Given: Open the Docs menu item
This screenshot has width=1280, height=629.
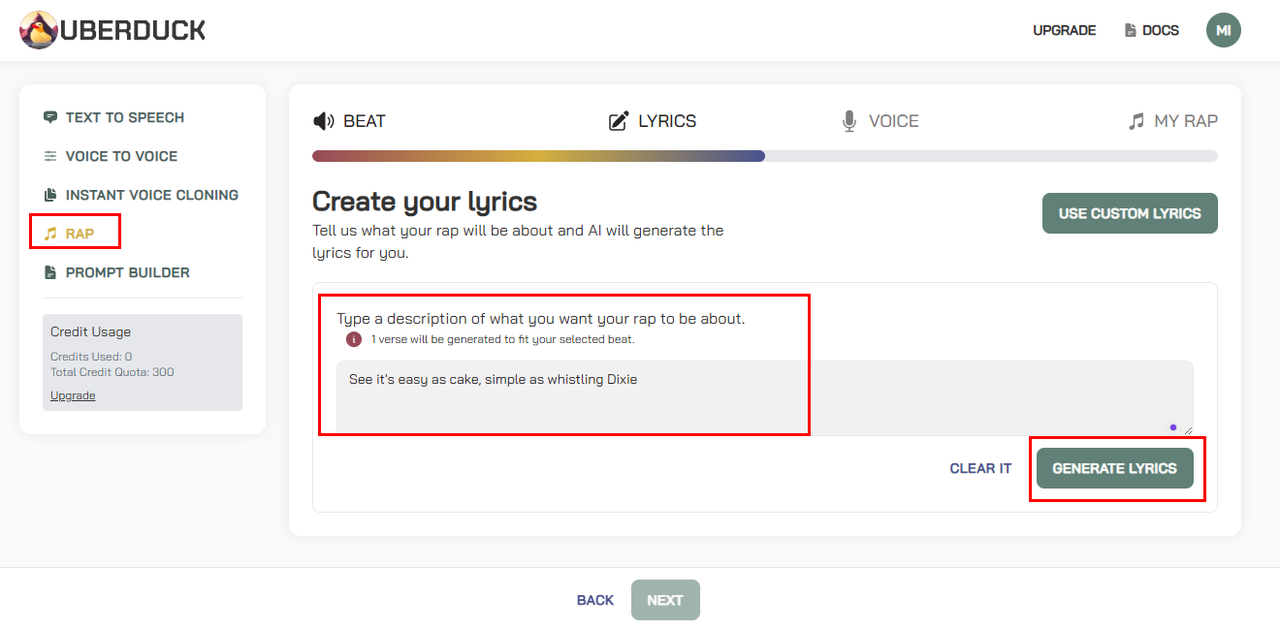Looking at the screenshot, I should click(x=1151, y=30).
